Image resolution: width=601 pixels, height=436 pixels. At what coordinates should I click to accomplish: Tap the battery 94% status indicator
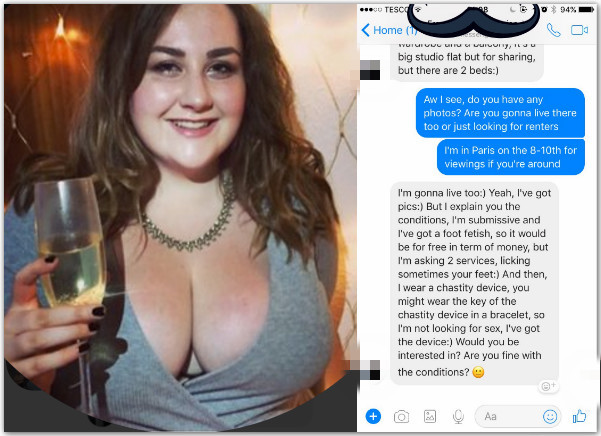(x=577, y=10)
